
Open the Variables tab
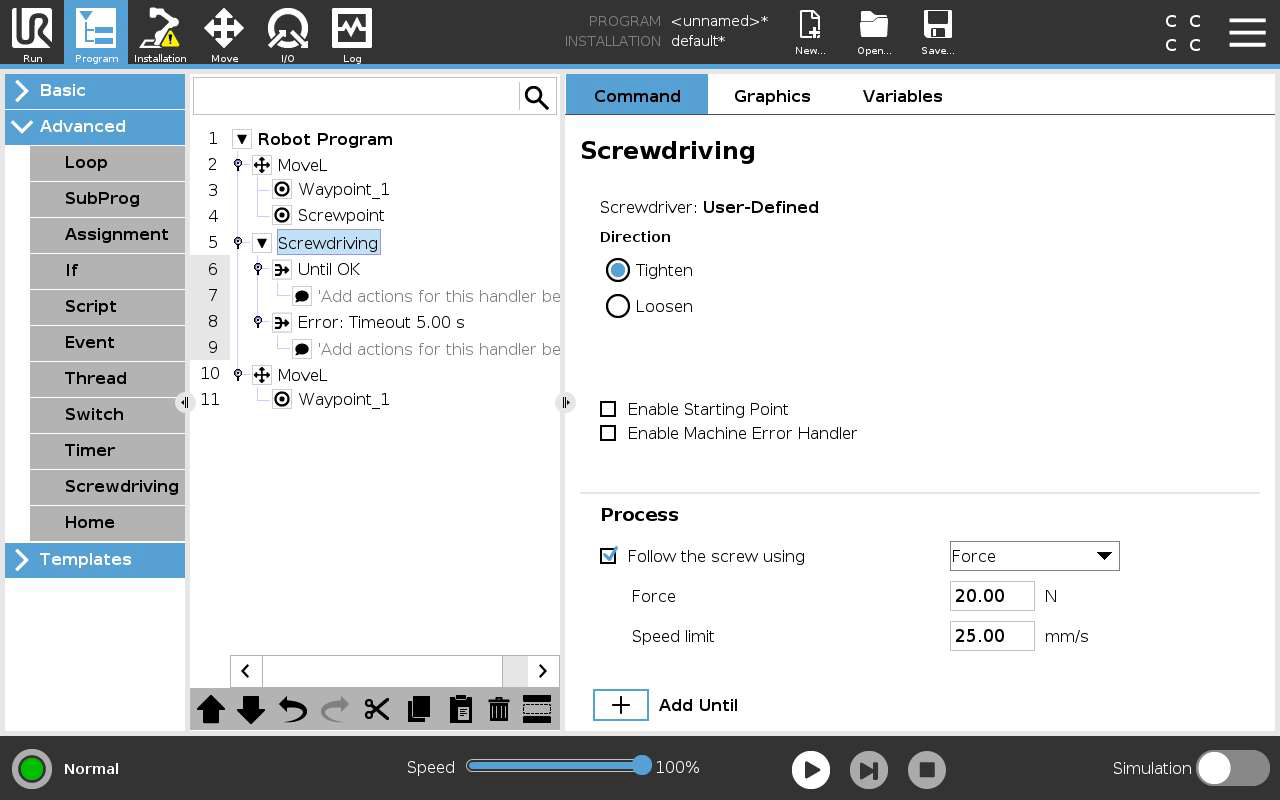[x=902, y=96]
